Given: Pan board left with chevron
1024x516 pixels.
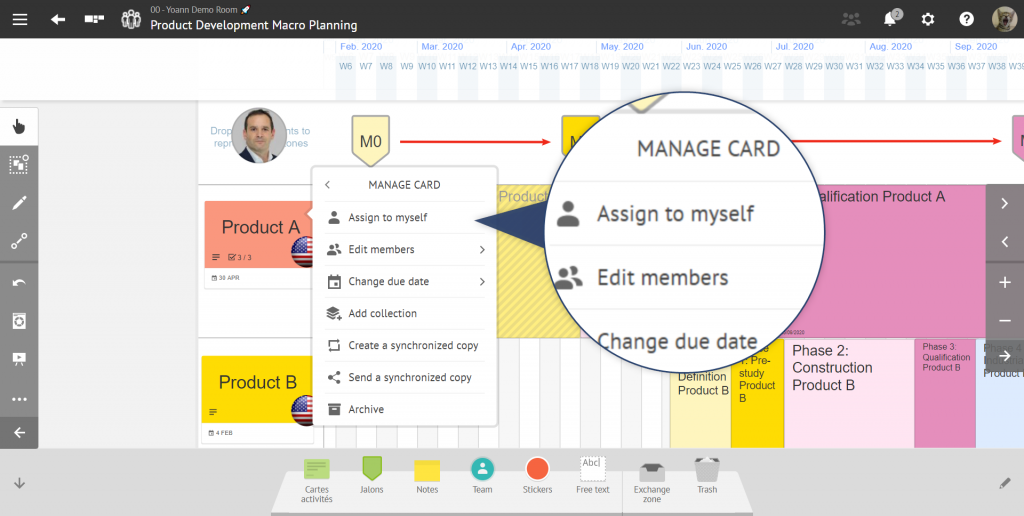Looking at the screenshot, I should point(1005,242).
